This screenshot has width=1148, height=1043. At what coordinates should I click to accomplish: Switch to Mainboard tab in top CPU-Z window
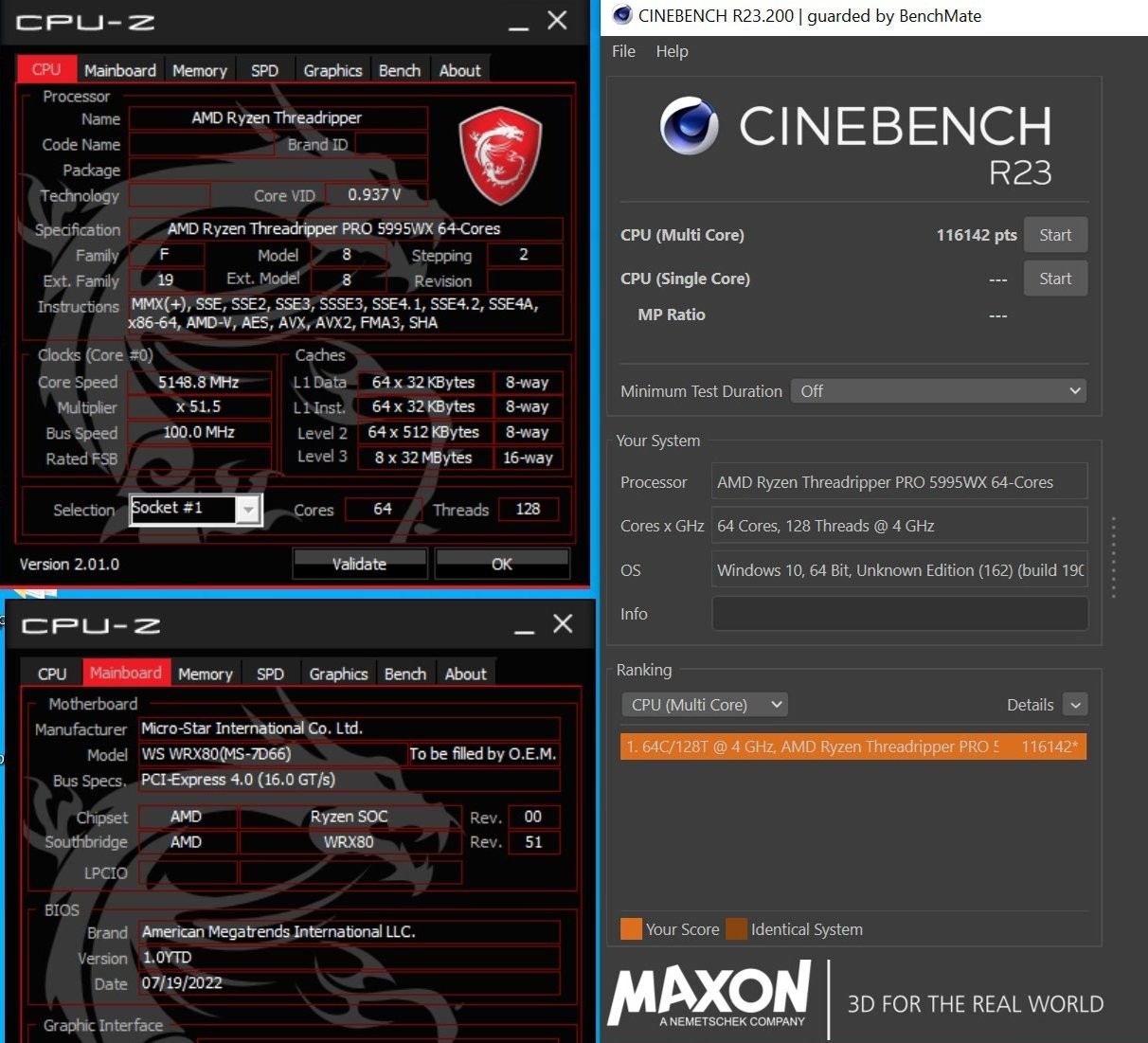point(120,70)
